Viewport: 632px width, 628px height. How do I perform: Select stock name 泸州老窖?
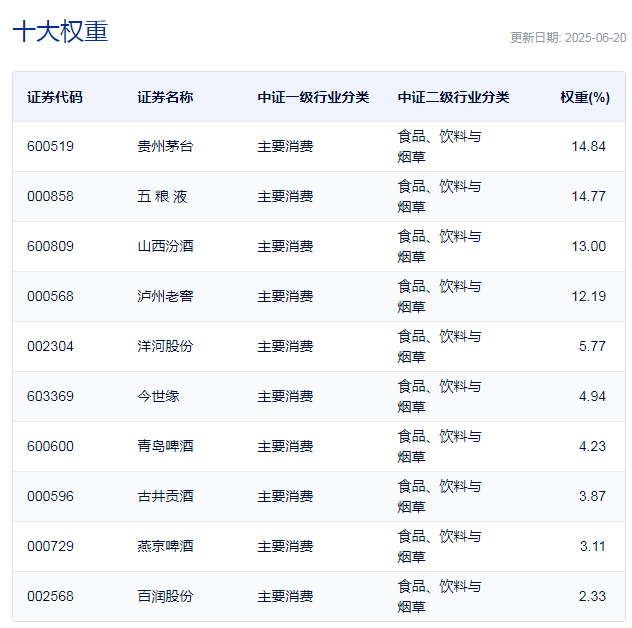click(x=165, y=296)
